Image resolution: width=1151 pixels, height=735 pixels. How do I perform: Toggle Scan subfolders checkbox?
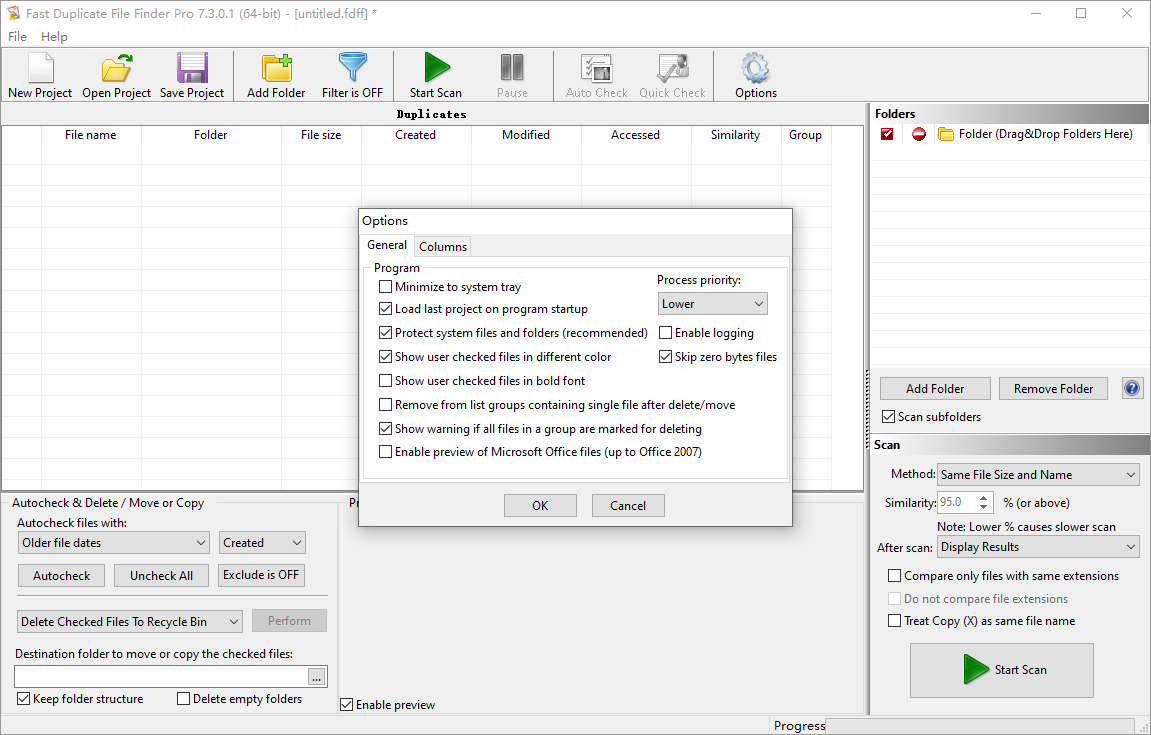click(888, 416)
